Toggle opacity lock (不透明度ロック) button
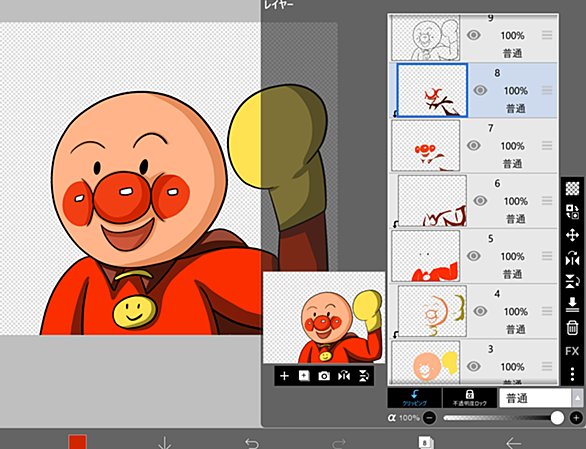The height and width of the screenshot is (449, 586). (470, 398)
